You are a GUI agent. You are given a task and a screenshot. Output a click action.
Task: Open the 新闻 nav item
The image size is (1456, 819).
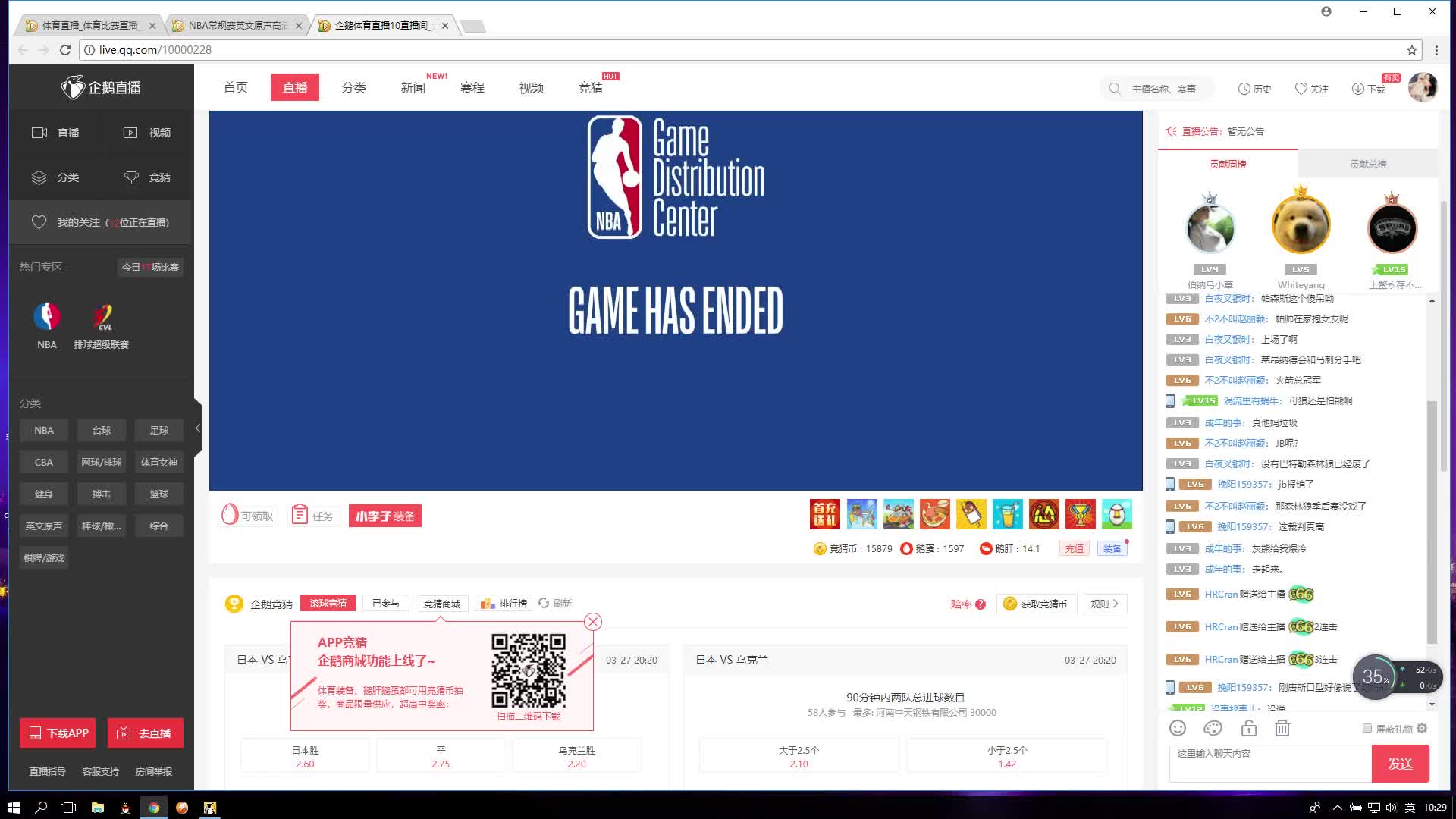[x=413, y=87]
